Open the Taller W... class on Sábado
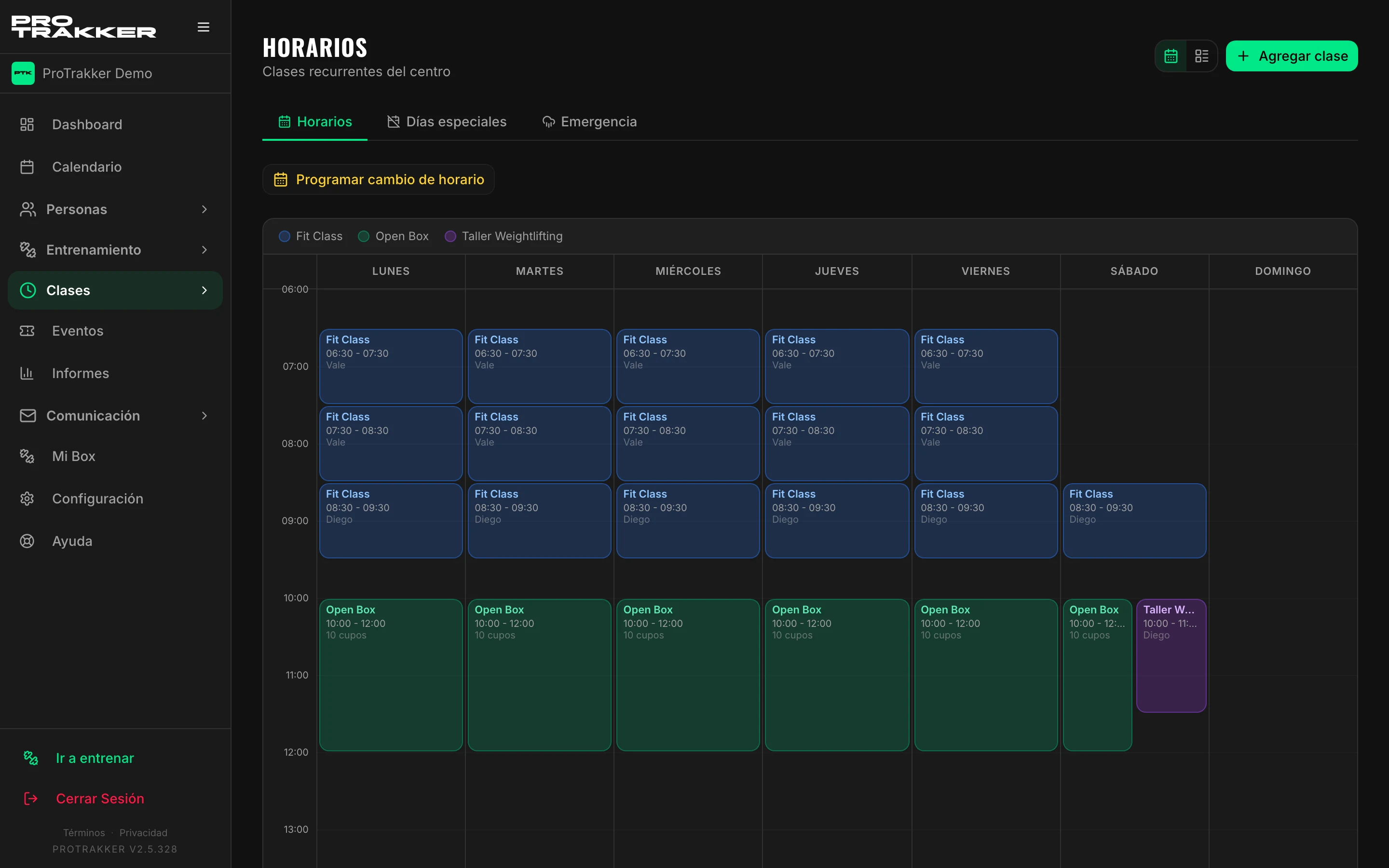 click(1171, 656)
